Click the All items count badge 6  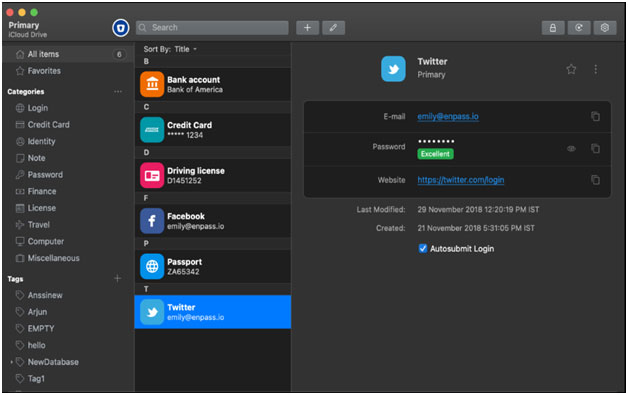[119, 54]
